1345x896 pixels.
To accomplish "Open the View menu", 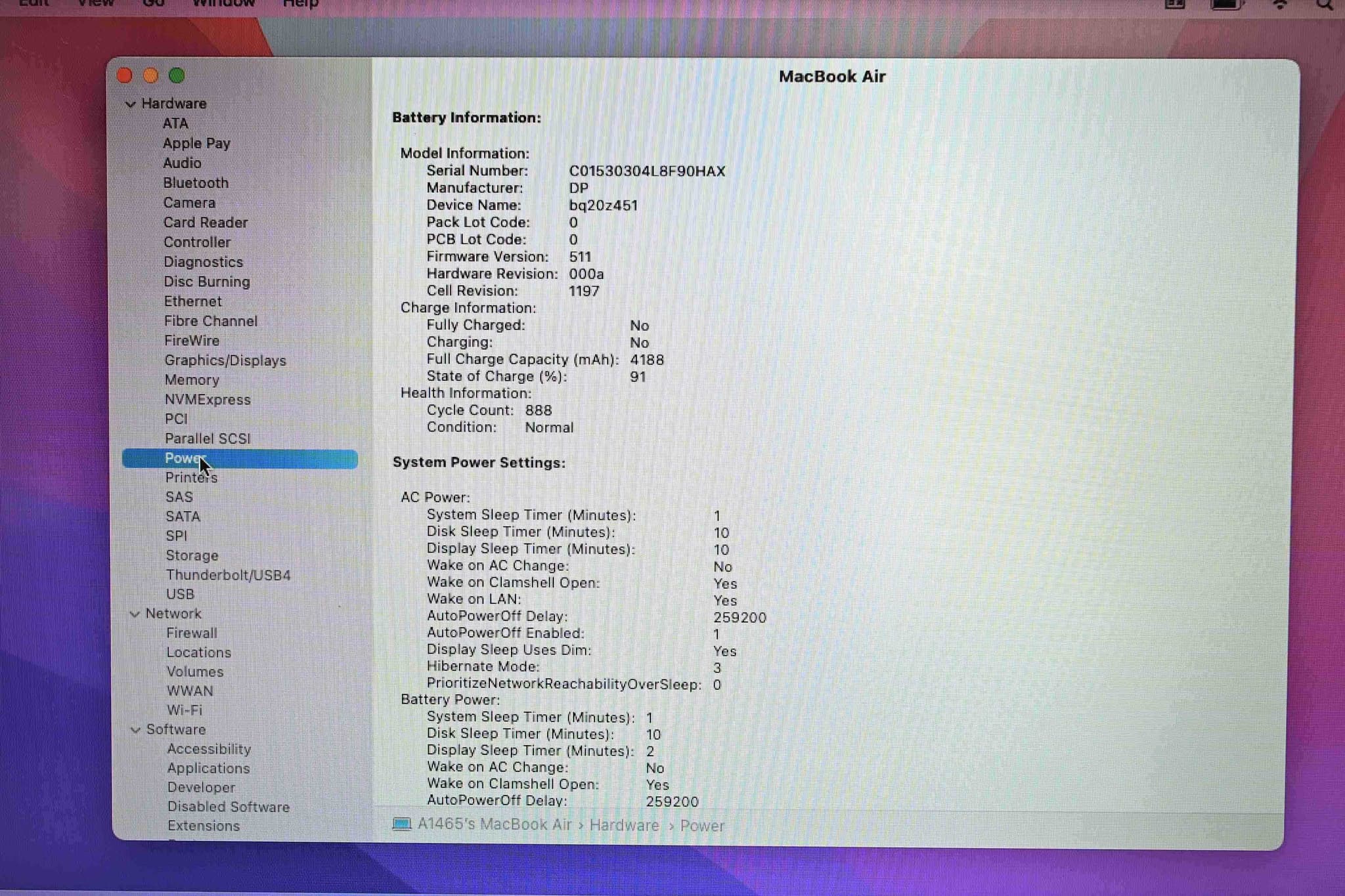I will pyautogui.click(x=95, y=3).
